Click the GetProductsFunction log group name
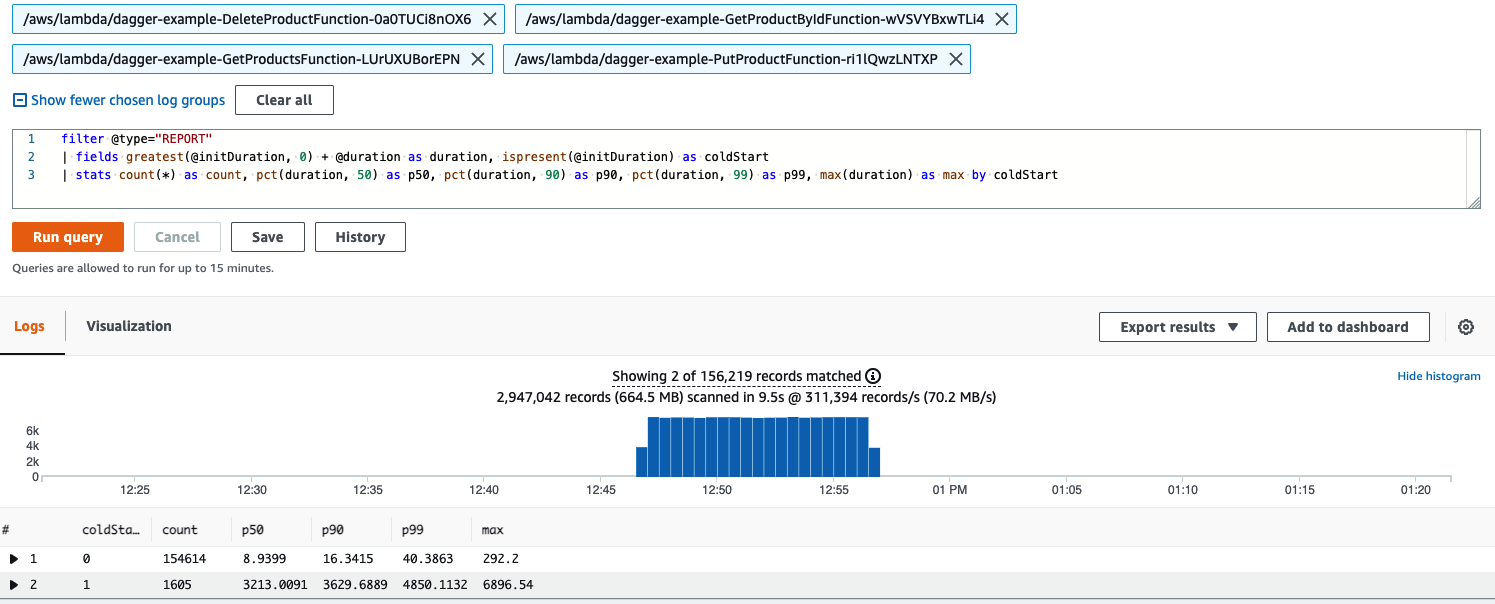This screenshot has height=604, width=1495. click(x=241, y=59)
